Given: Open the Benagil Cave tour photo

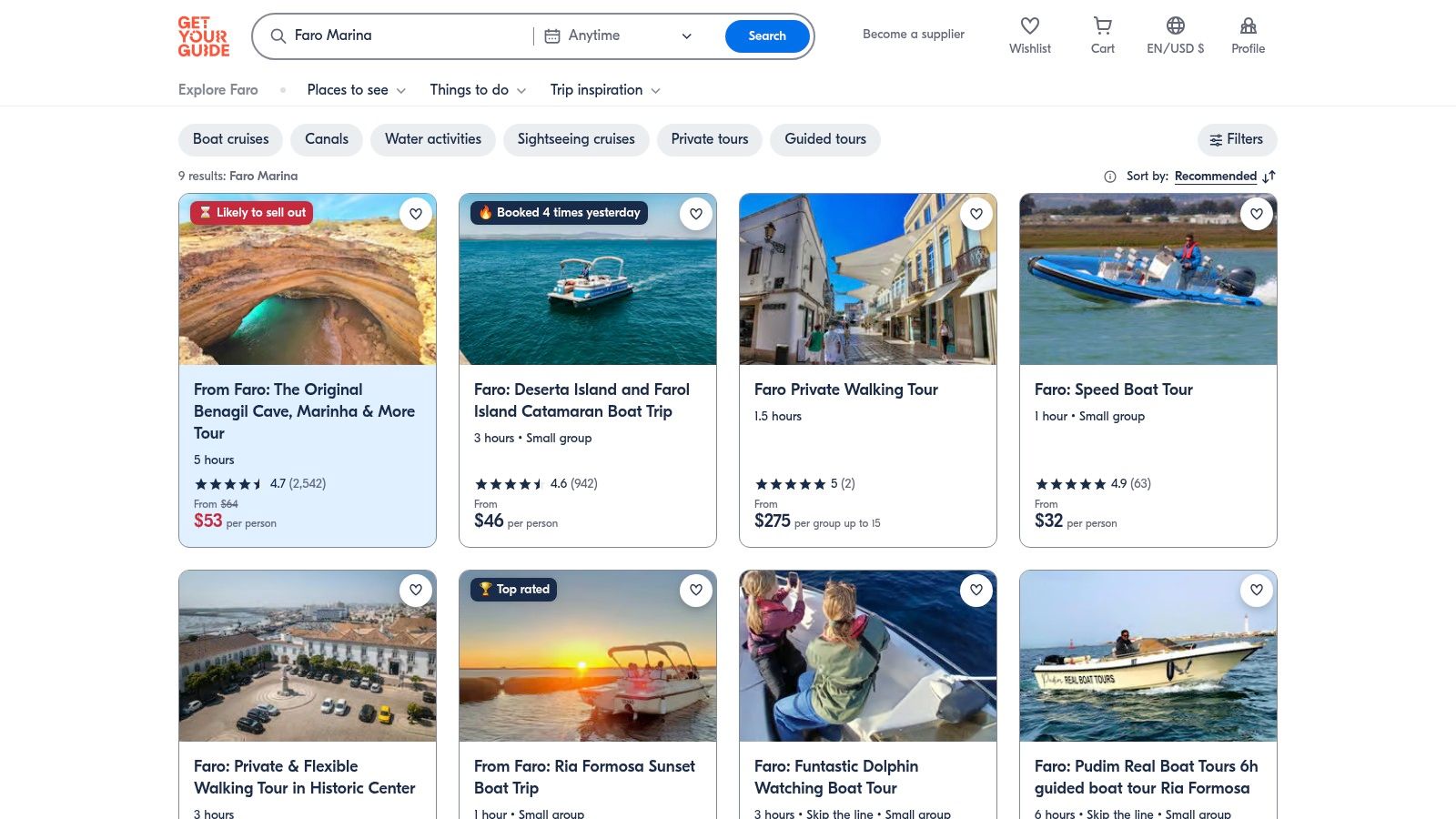Looking at the screenshot, I should pos(308,279).
